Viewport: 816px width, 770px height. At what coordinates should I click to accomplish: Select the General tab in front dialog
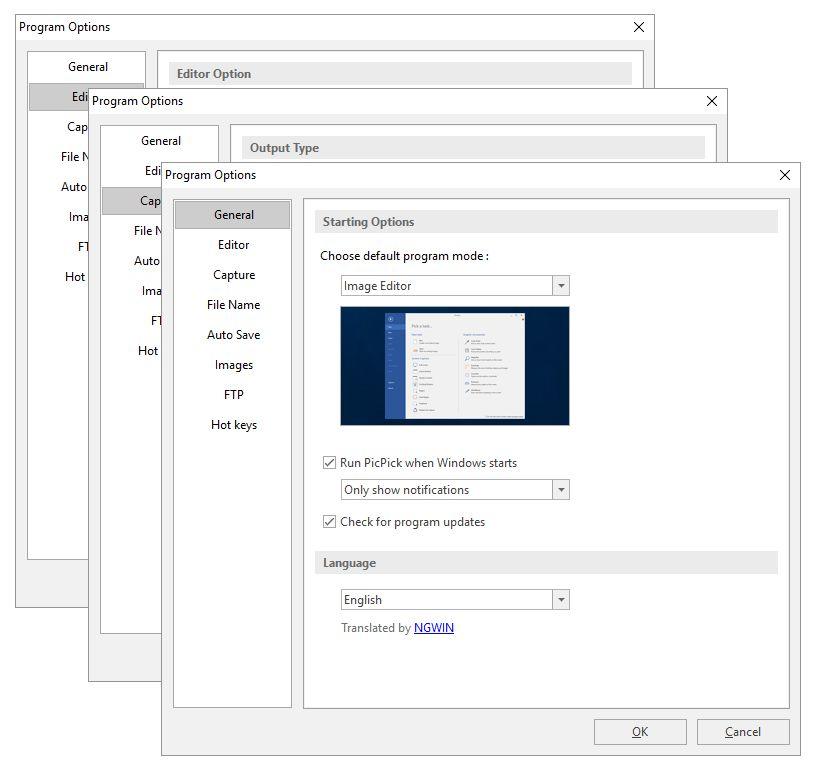[x=233, y=215]
